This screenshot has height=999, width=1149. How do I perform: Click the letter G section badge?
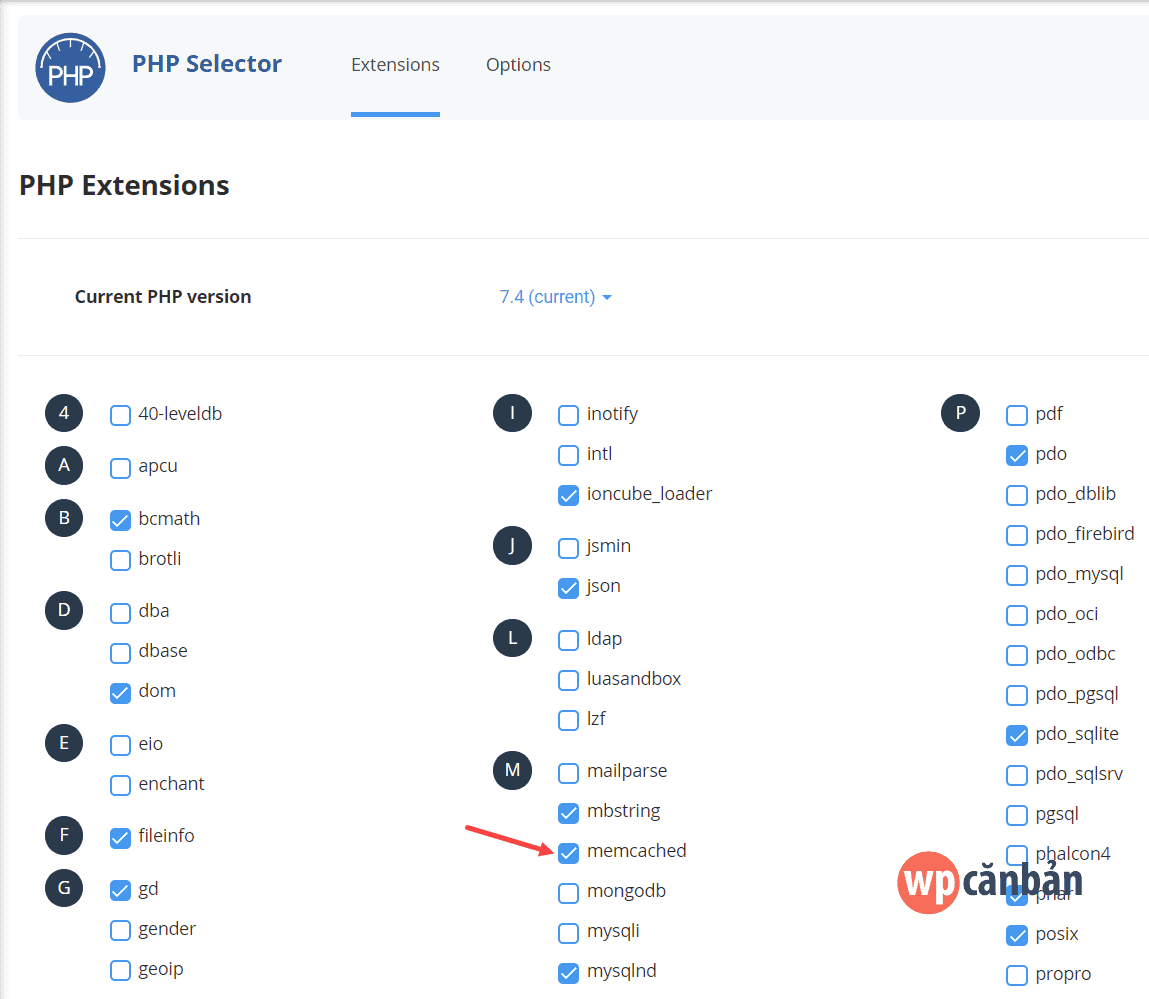64,888
